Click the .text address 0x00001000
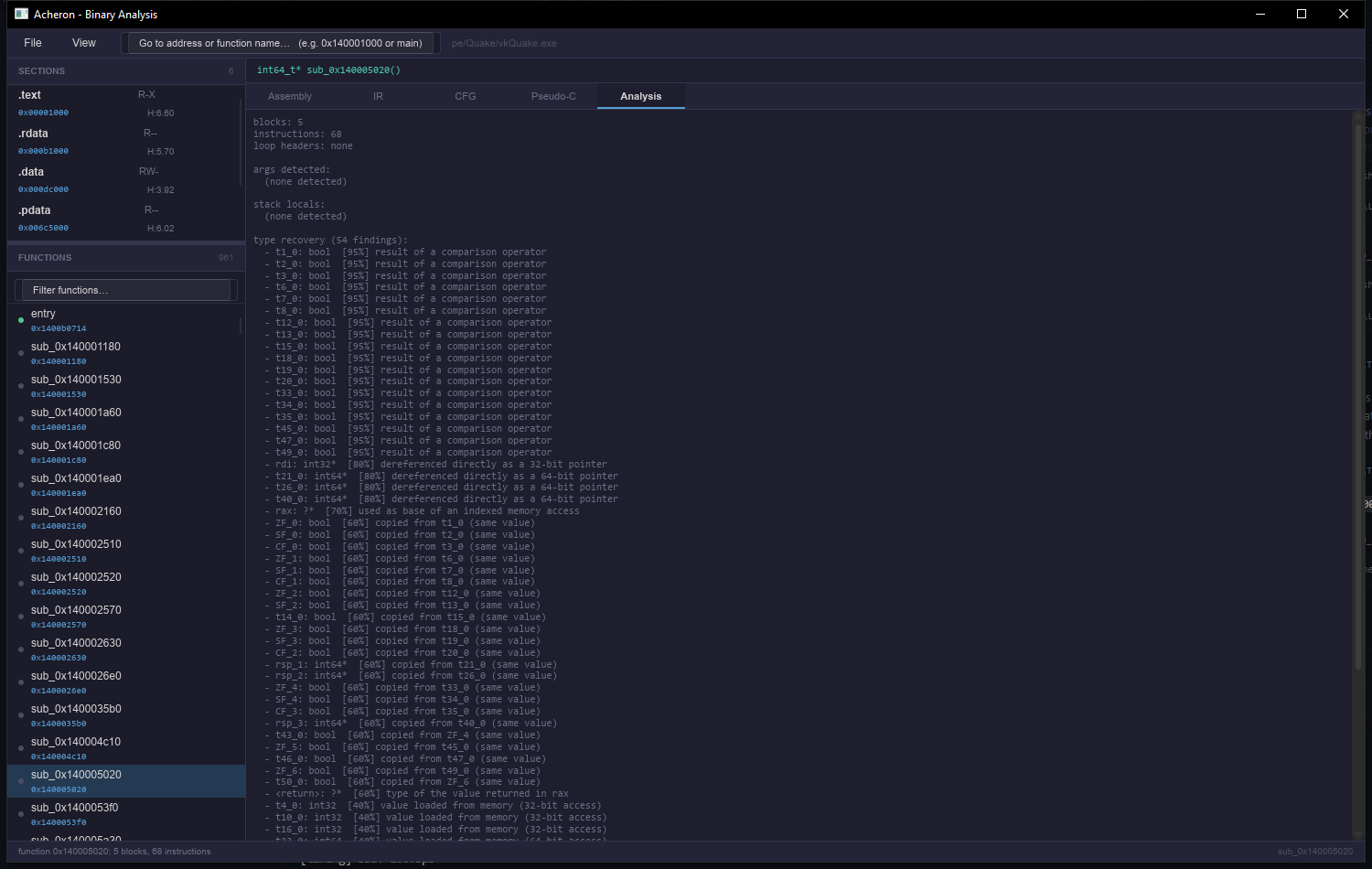Image resolution: width=1372 pixels, height=869 pixels. pyautogui.click(x=43, y=113)
